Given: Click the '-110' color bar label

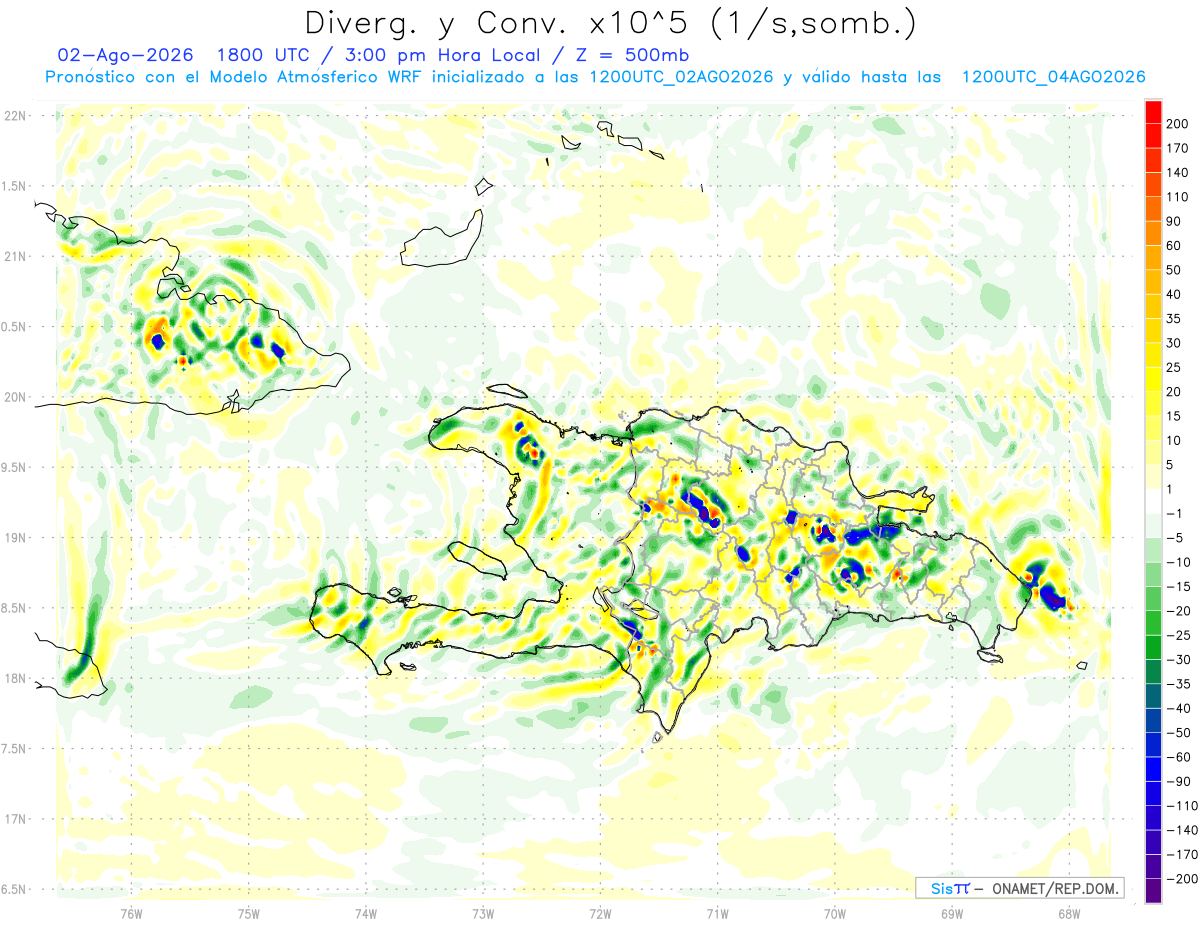Looking at the screenshot, I should (1182, 806).
